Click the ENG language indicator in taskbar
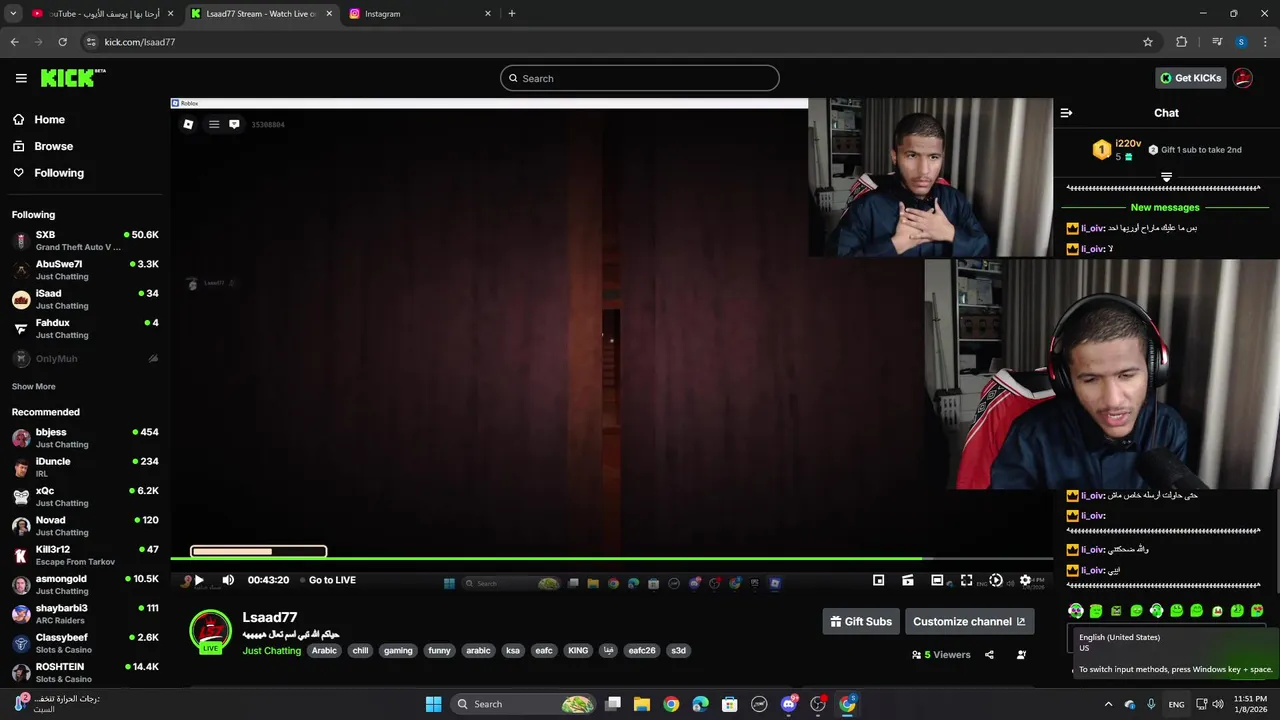1280x720 pixels. coord(1177,704)
